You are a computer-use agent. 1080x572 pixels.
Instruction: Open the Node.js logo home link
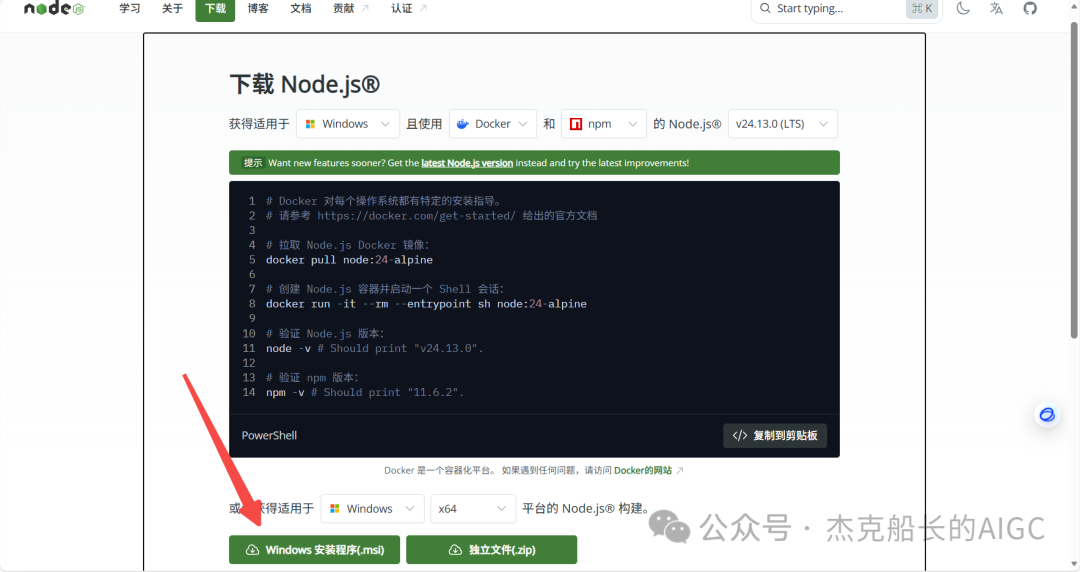pyautogui.click(x=54, y=8)
